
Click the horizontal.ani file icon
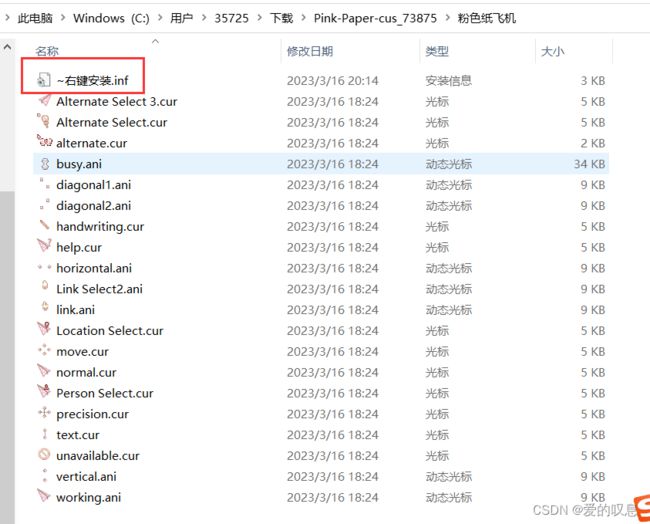click(44, 267)
